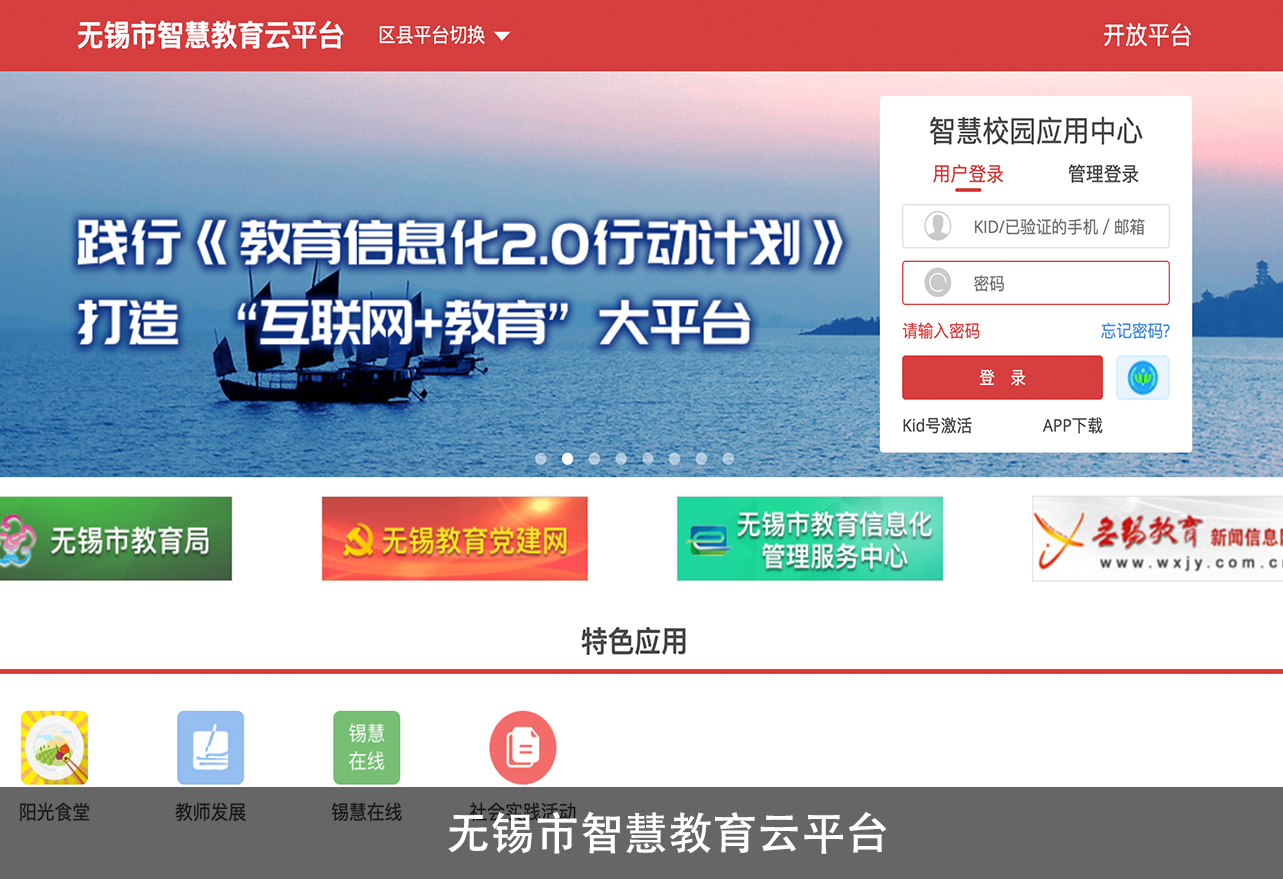Select the 用户登录 tab
The height and width of the screenshot is (879, 1283).
(x=968, y=174)
